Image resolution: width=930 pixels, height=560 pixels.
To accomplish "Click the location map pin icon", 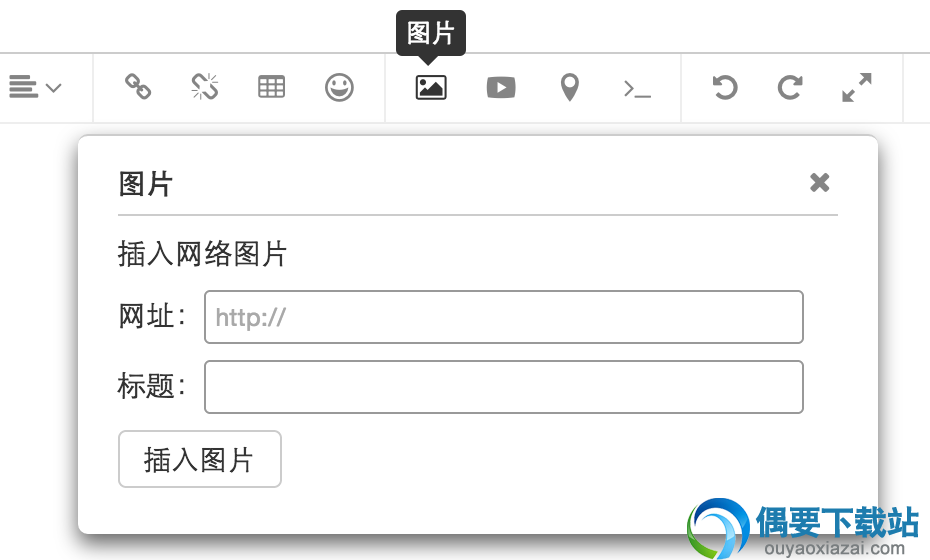I will [x=570, y=87].
